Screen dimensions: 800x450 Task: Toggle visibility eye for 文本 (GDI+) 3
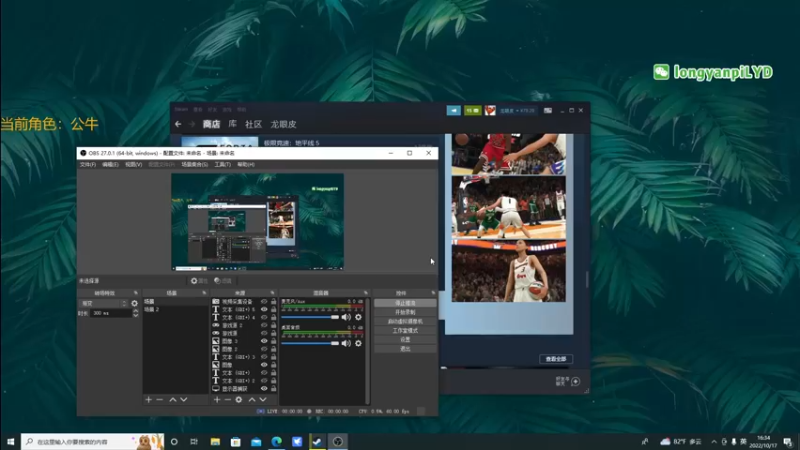(264, 357)
